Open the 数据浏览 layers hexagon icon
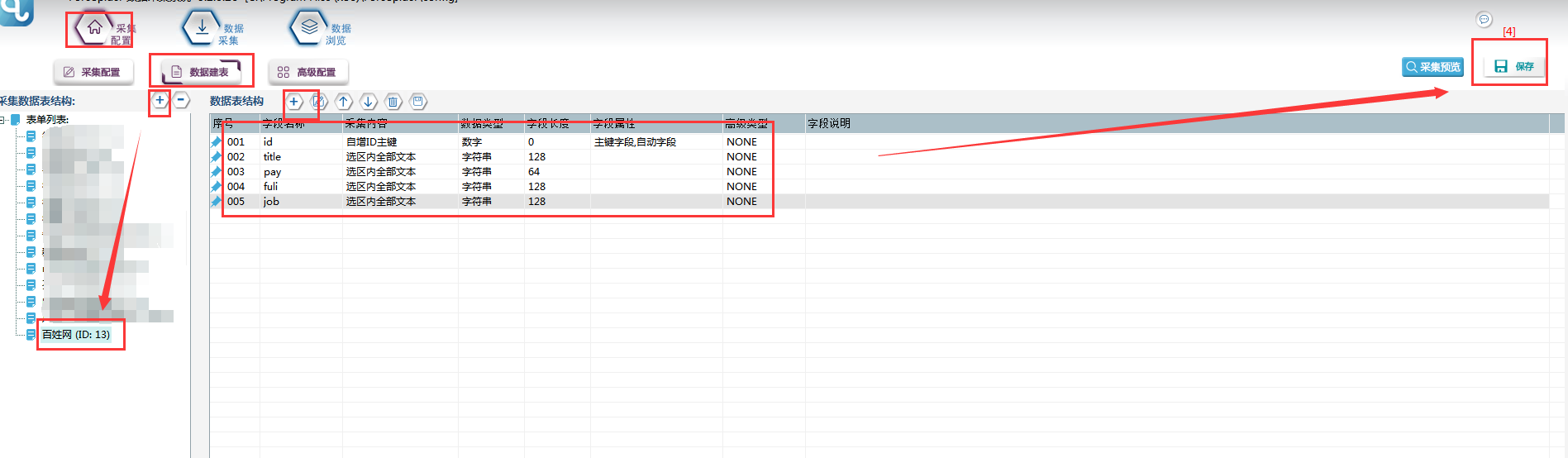The image size is (1568, 458). [309, 28]
